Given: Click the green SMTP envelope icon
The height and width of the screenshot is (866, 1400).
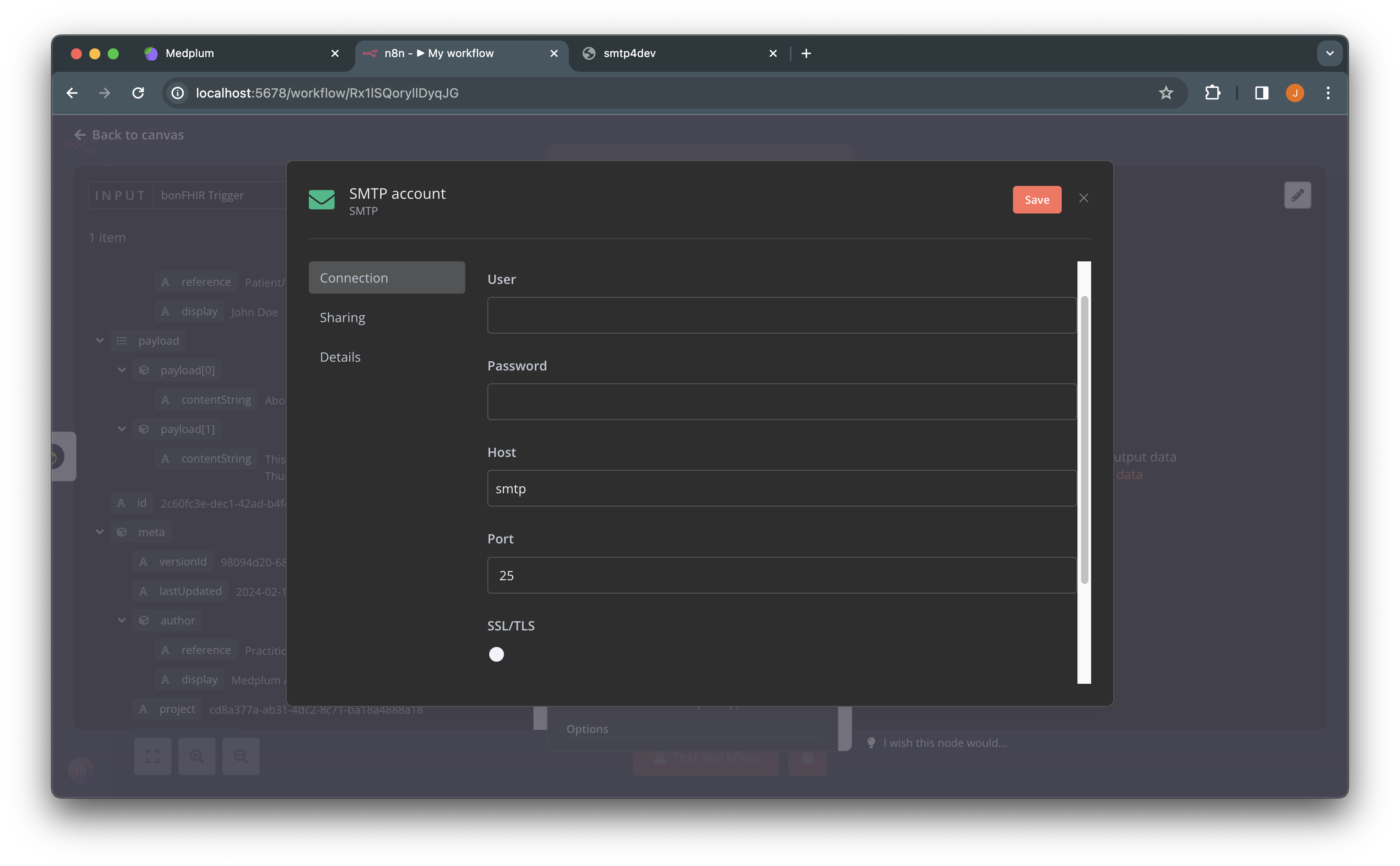Looking at the screenshot, I should (321, 199).
